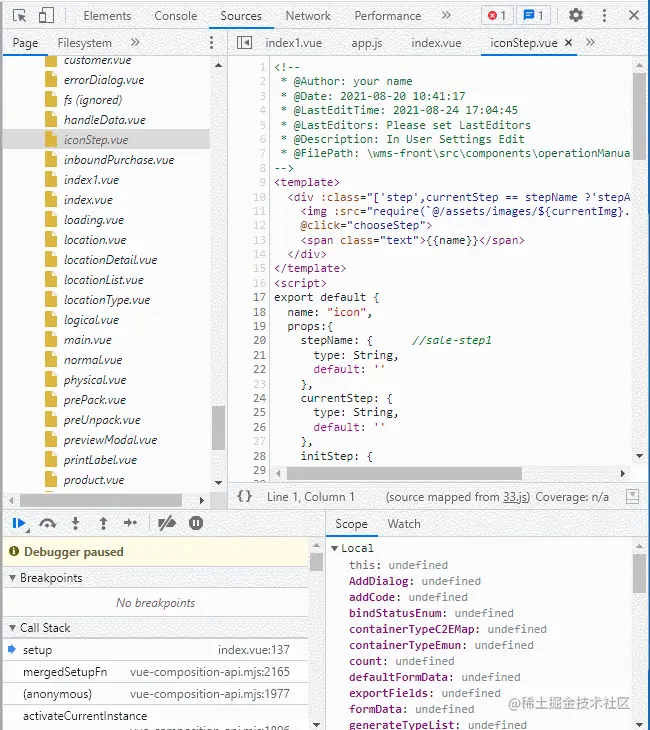This screenshot has height=730, width=650.
Task: Open the app.js editor tab
Action: (366, 43)
